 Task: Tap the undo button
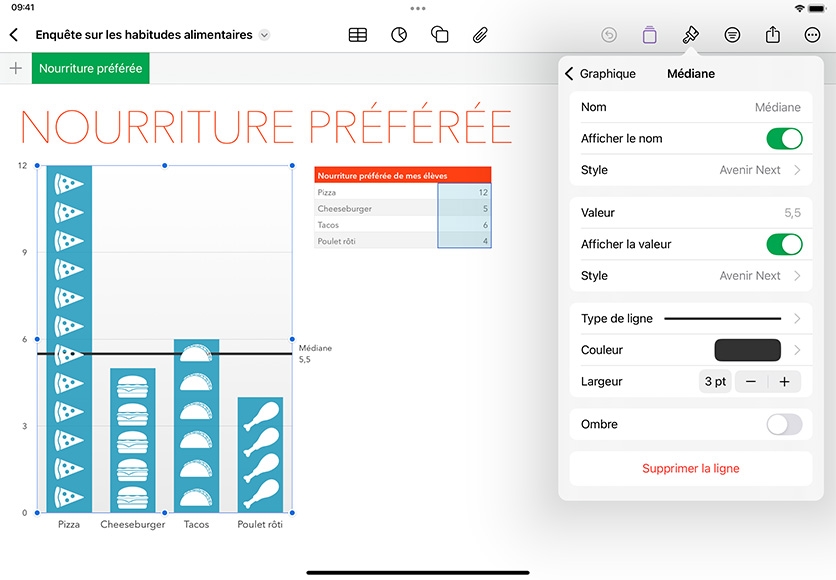(x=609, y=35)
